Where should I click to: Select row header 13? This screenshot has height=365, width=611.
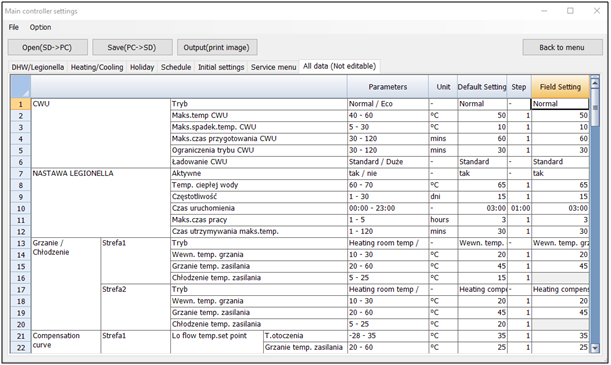tap(21, 243)
